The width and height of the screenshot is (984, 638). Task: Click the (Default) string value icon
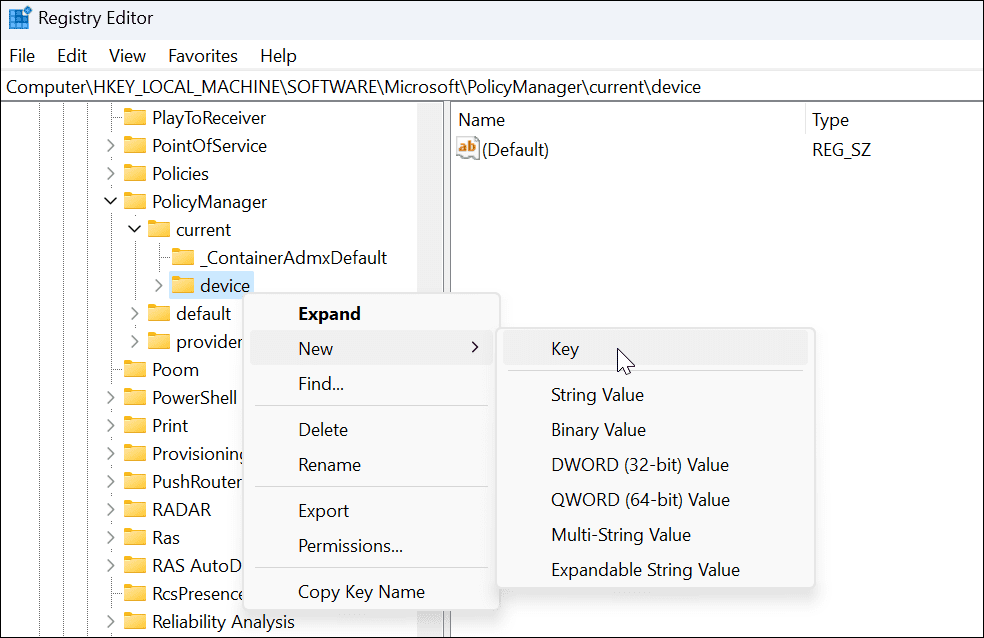[x=467, y=149]
